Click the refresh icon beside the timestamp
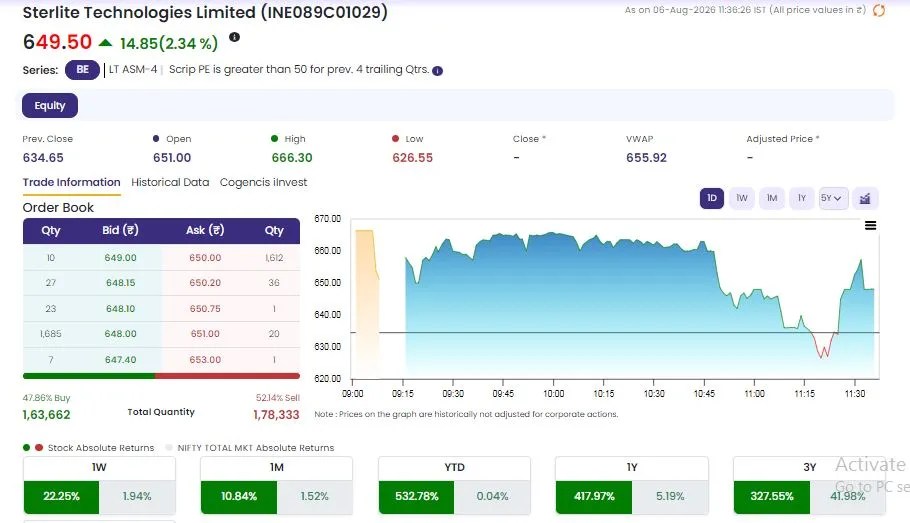910x523 pixels. [x=879, y=10]
